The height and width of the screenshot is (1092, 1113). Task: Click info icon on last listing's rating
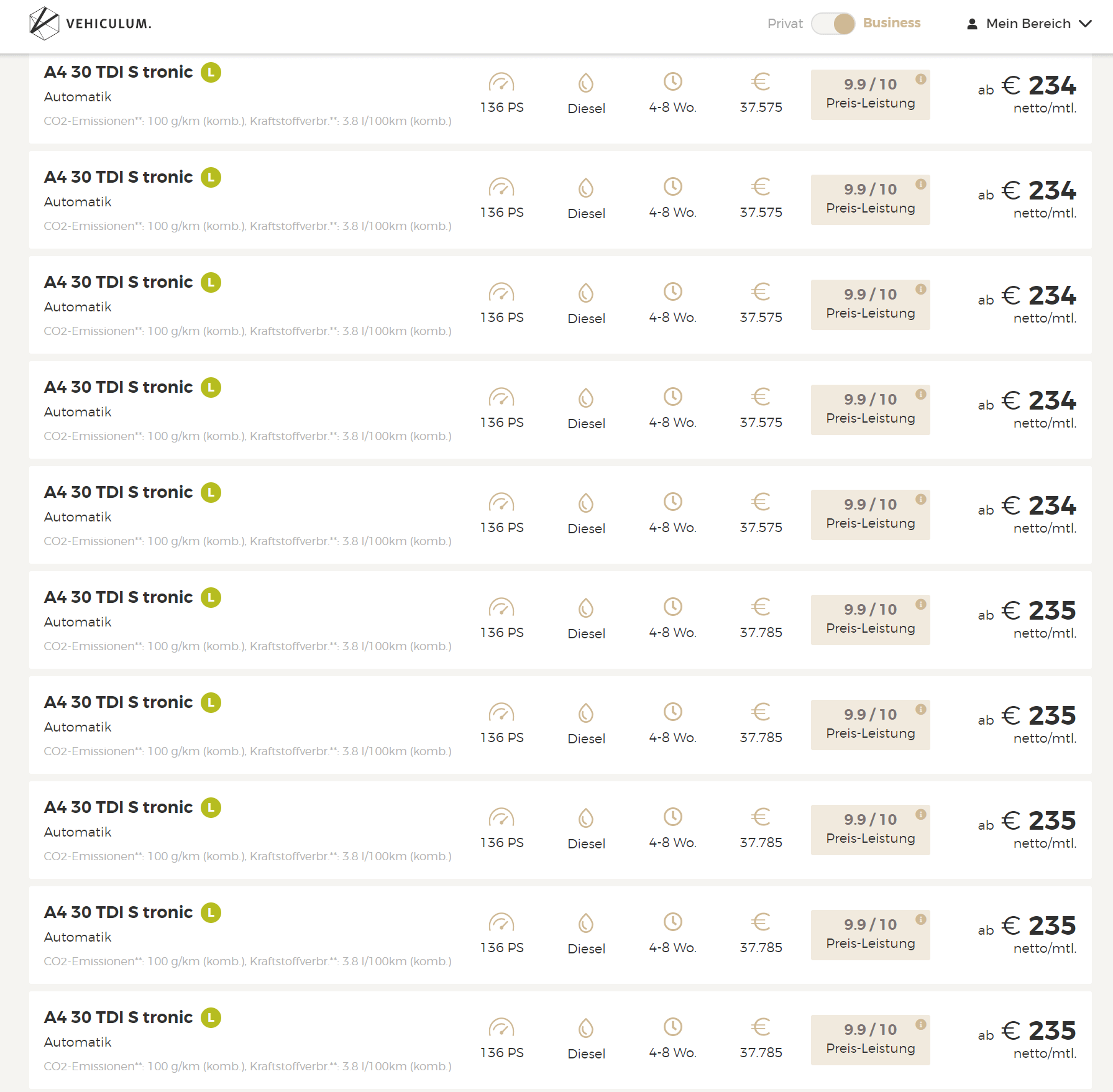point(920,1024)
